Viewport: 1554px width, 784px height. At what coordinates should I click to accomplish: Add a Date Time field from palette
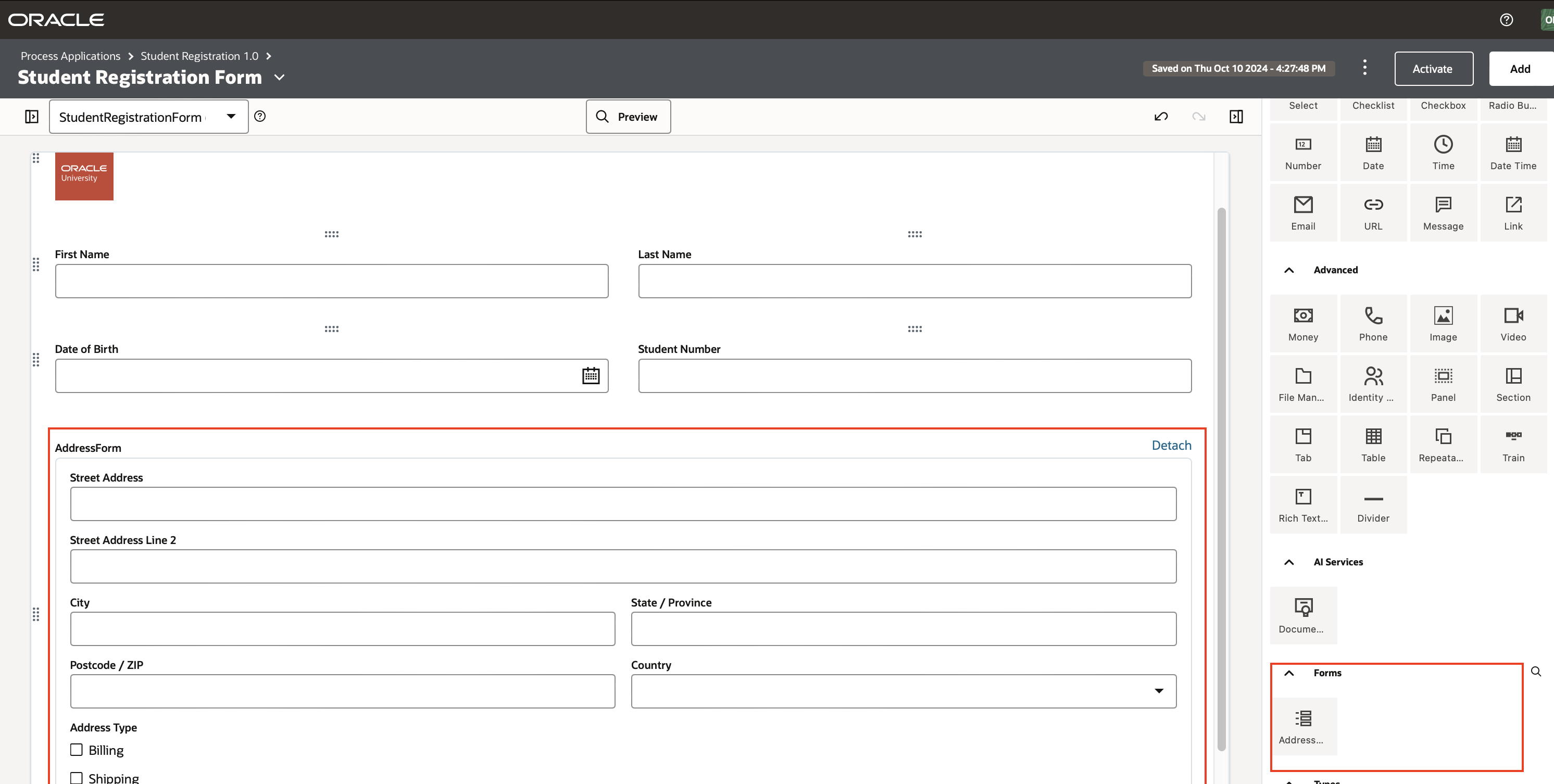[1513, 152]
